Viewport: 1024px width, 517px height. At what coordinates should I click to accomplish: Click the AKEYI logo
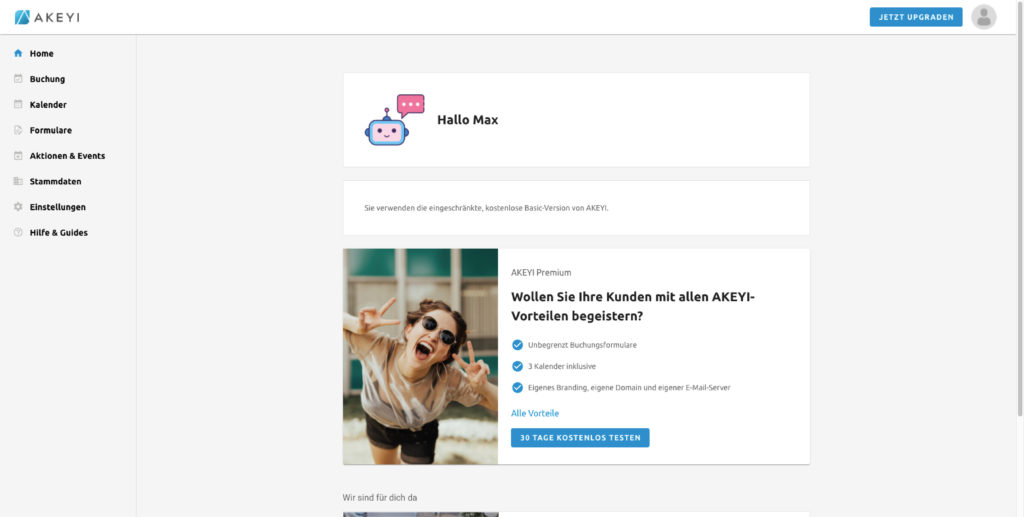(49, 17)
